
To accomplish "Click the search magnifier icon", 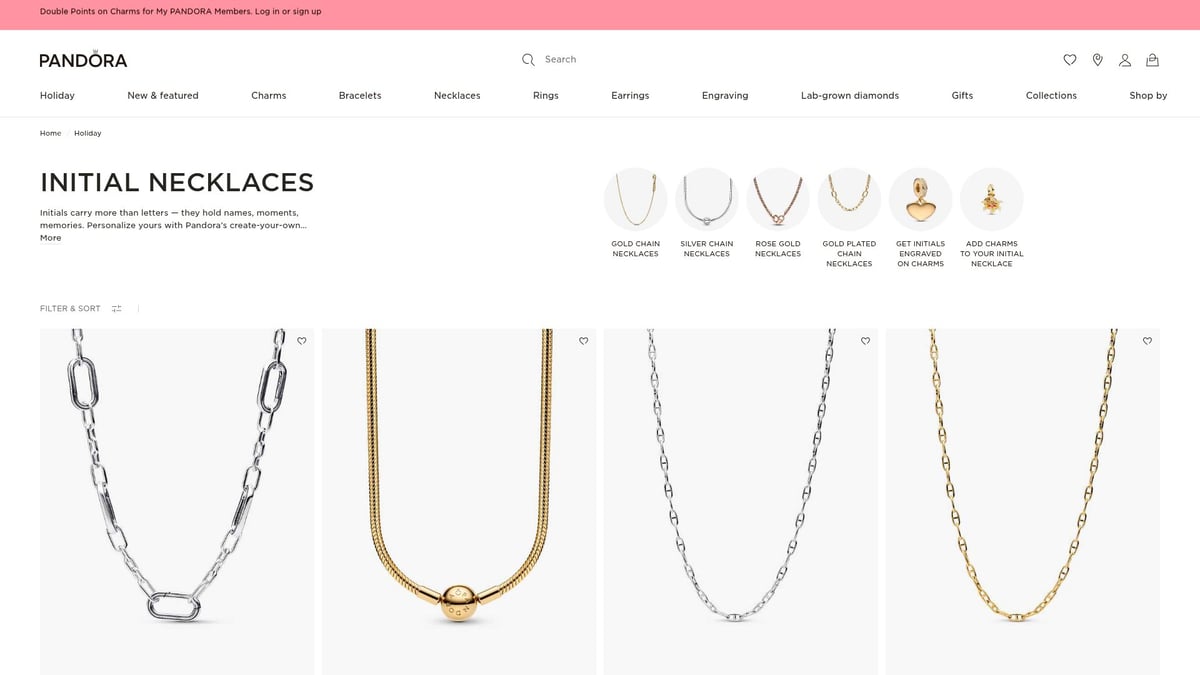I will [x=528, y=60].
